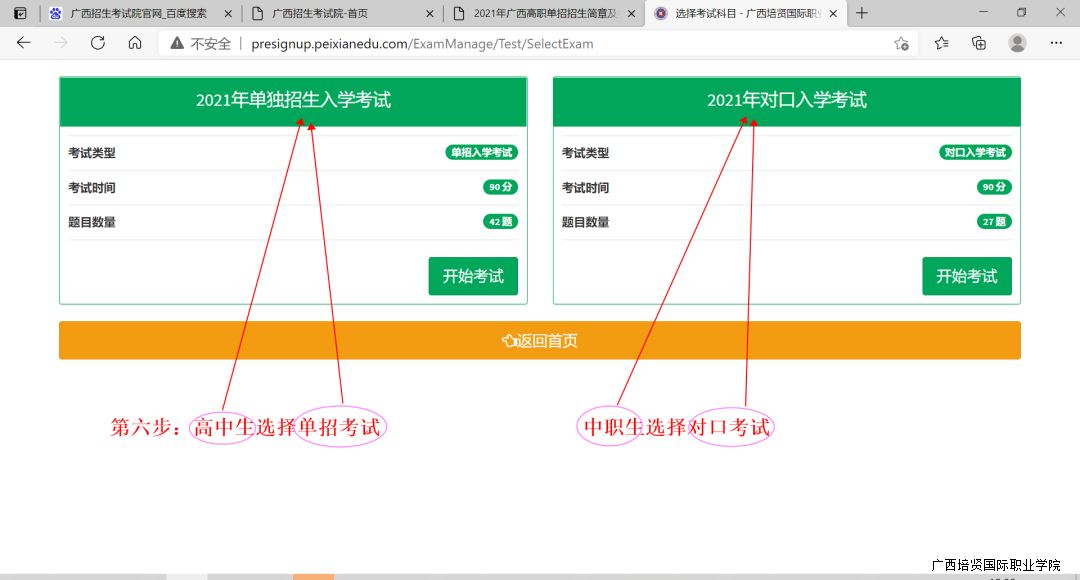
Task: Start the 2021年单独招生入学考试 exam
Action: tap(473, 276)
